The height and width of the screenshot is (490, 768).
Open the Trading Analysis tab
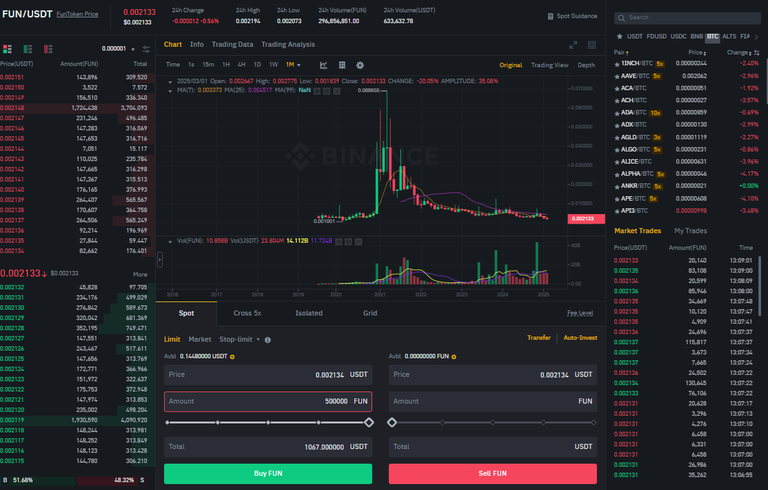pos(288,45)
